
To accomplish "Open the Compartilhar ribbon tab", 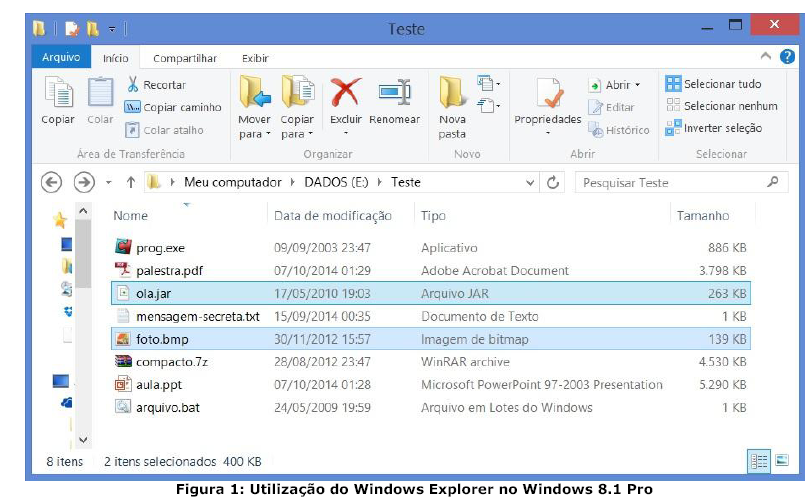I will pos(185,59).
